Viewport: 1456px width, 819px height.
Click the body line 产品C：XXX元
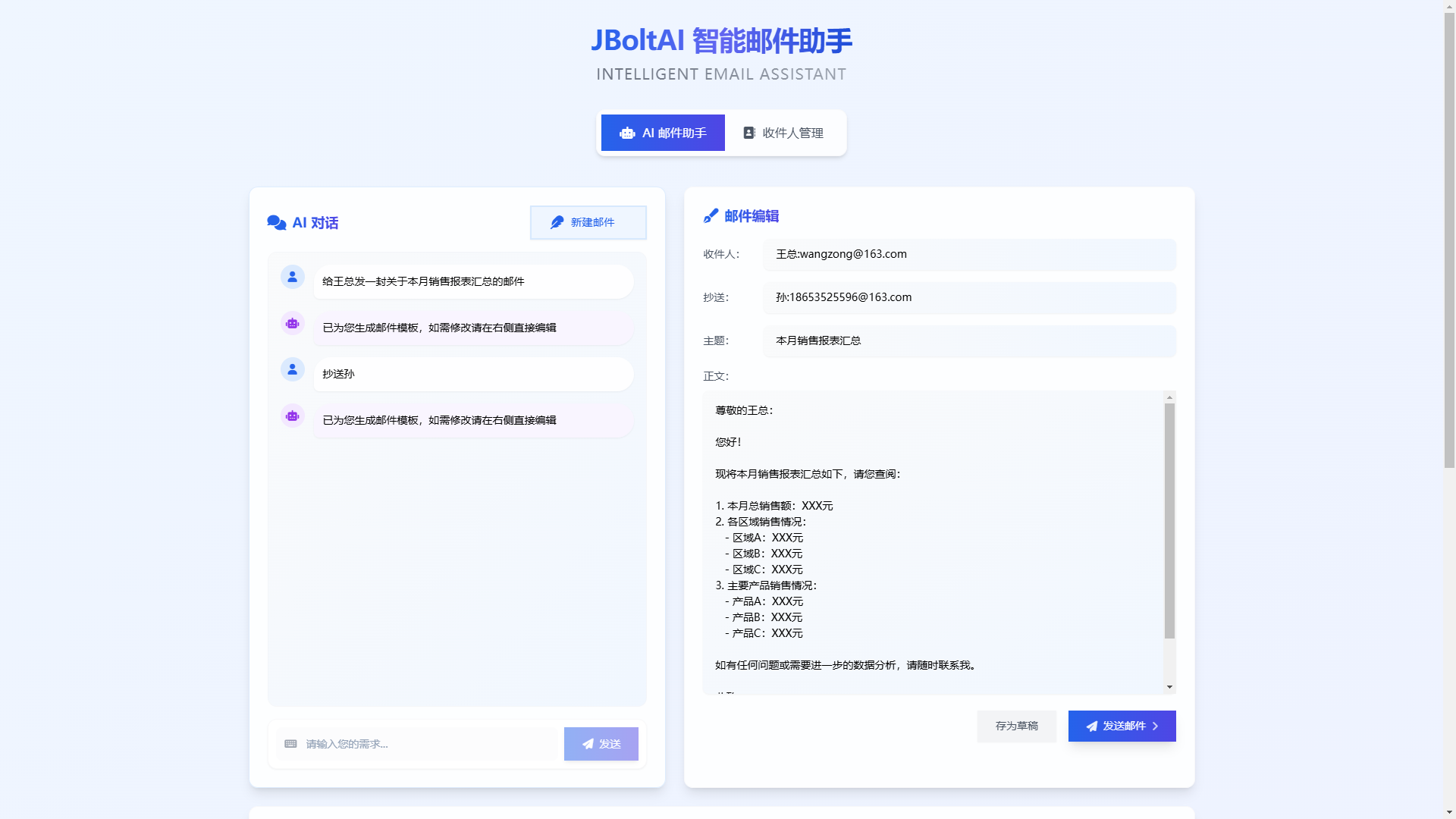tap(764, 633)
